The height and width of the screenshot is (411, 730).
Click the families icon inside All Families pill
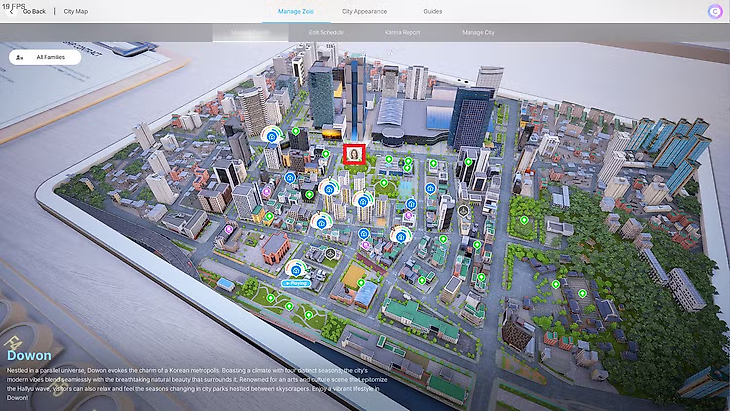(x=21, y=58)
